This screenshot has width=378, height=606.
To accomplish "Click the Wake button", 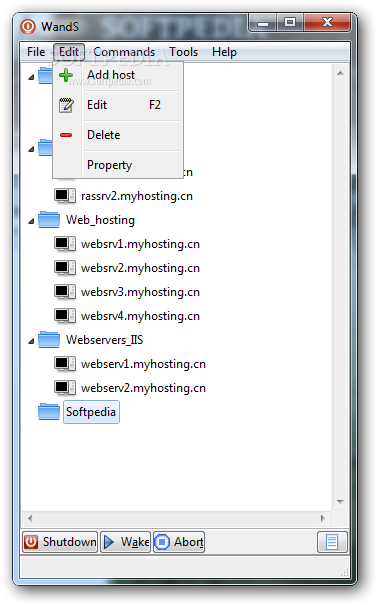I will pos(126,541).
